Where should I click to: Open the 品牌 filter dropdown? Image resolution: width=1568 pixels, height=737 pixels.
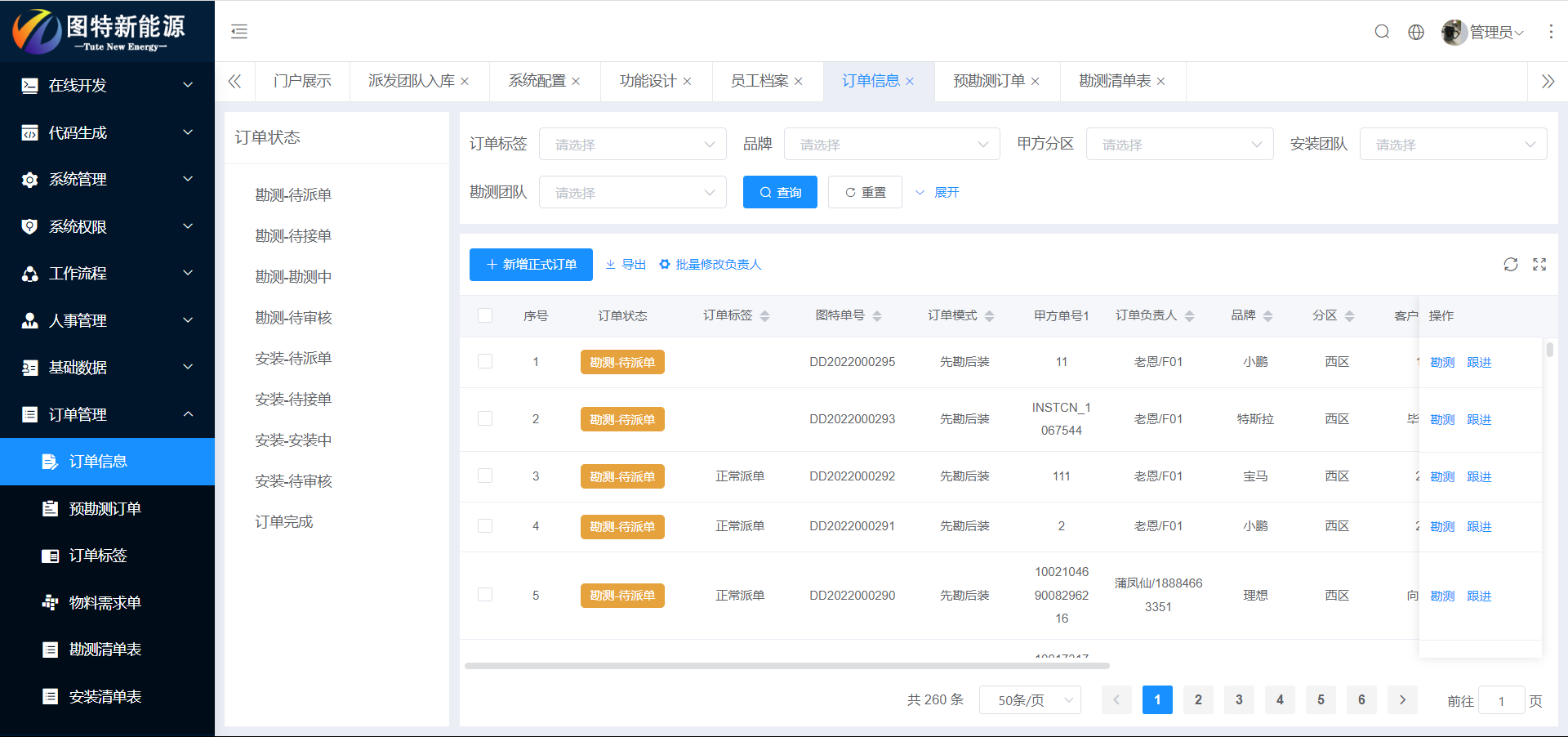(892, 145)
